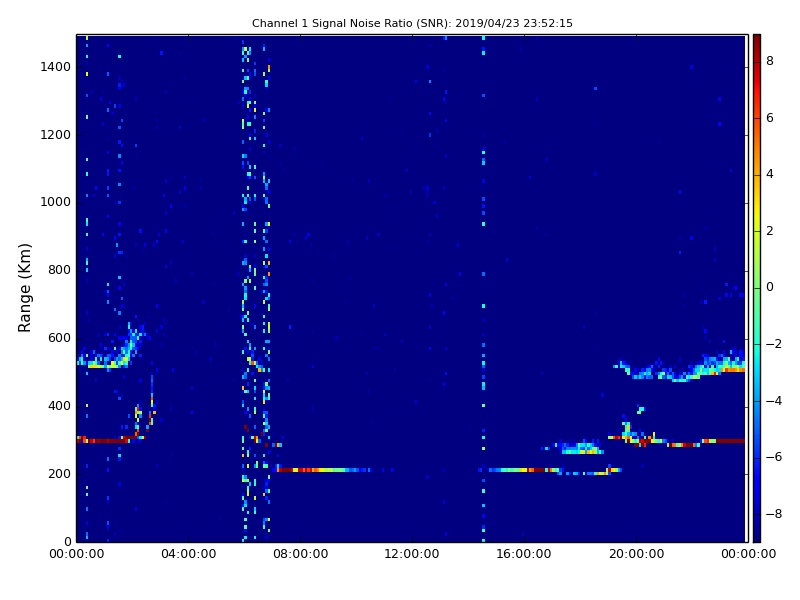Click the 08:00:00 time axis label
800x600 pixels.
coord(301,554)
